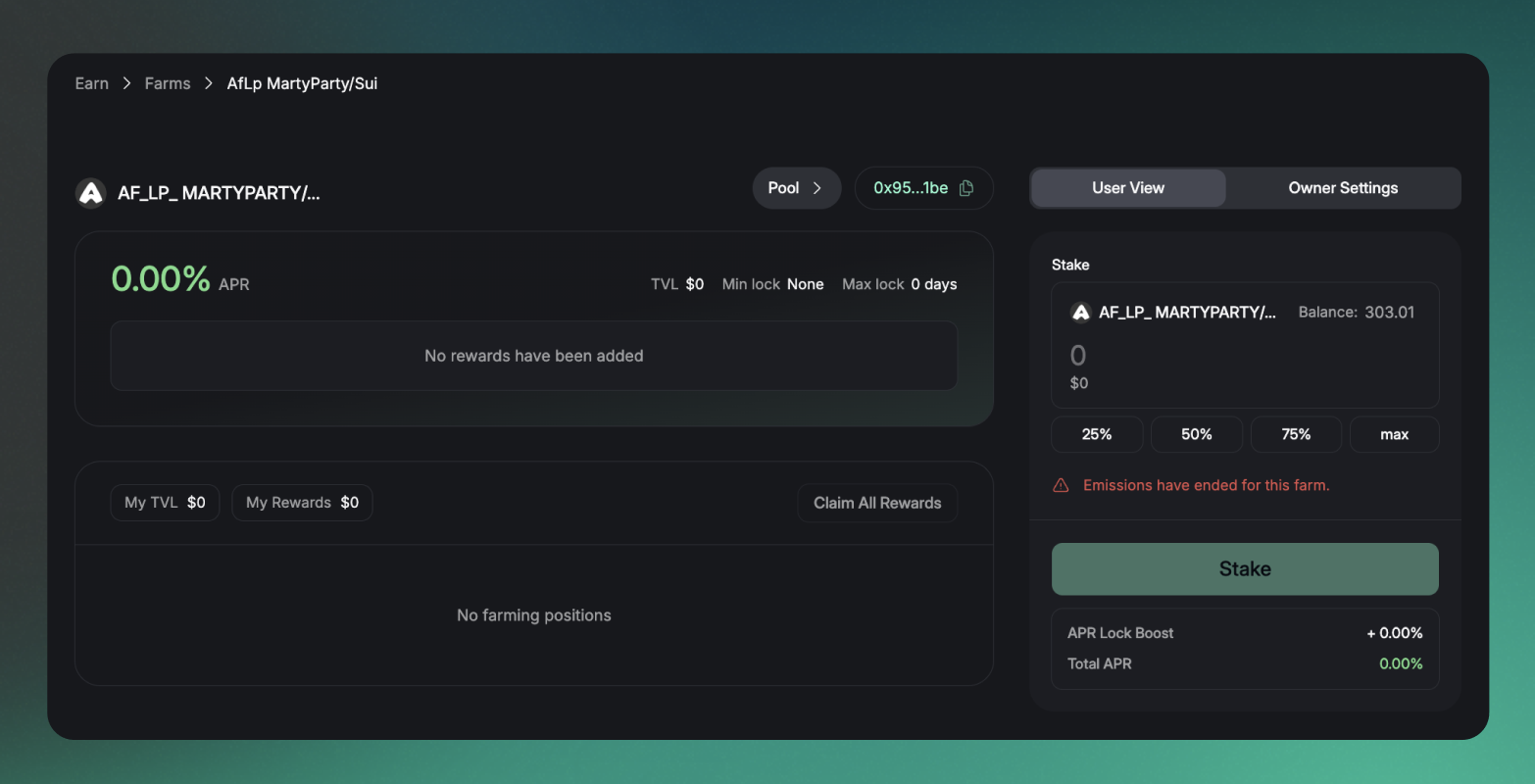The height and width of the screenshot is (784, 1535).
Task: Select 50% of the balance
Action: click(1196, 434)
